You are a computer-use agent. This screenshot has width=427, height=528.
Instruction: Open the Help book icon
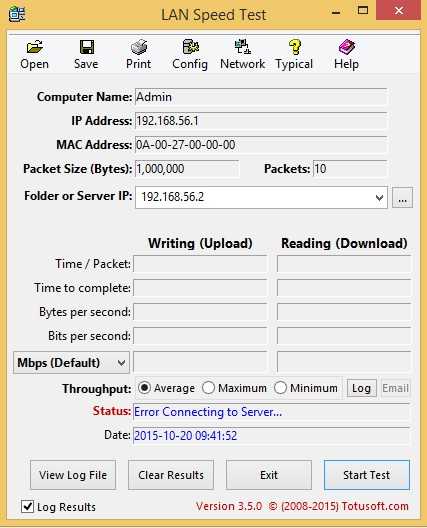(x=347, y=47)
